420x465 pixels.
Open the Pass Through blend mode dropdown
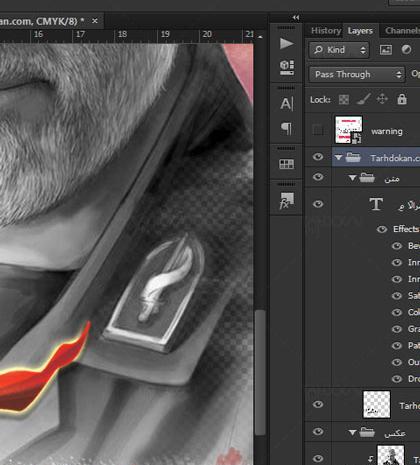[x=357, y=74]
